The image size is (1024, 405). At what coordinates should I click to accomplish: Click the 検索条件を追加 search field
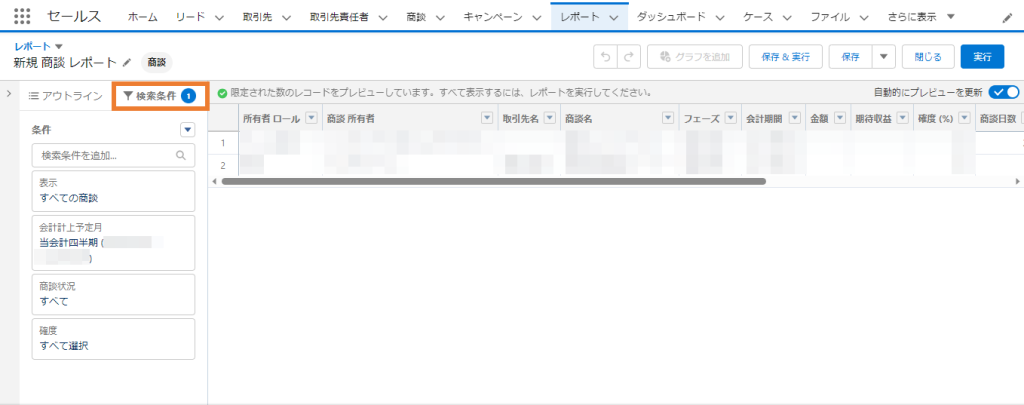coord(113,156)
